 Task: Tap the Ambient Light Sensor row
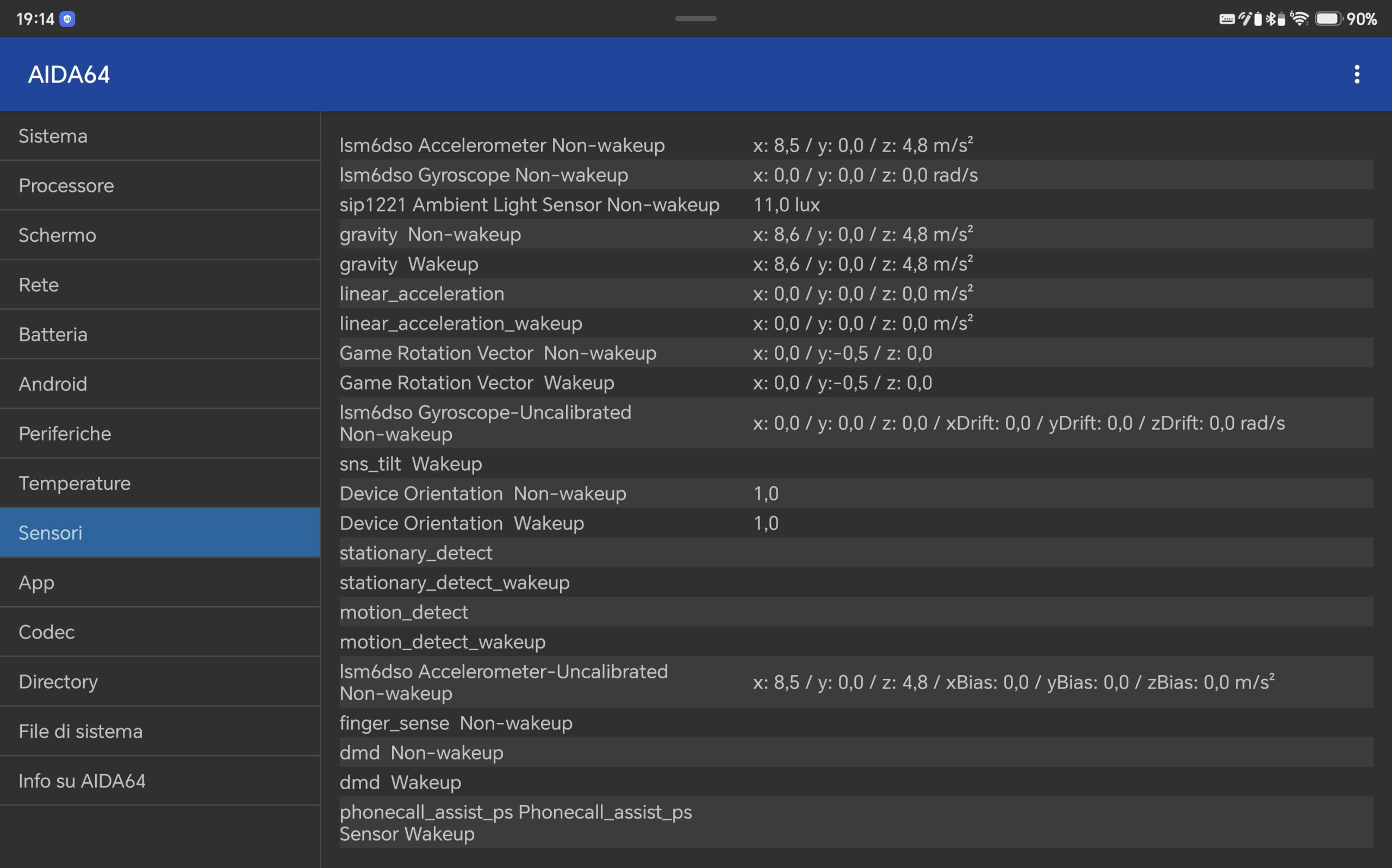[x=856, y=204]
